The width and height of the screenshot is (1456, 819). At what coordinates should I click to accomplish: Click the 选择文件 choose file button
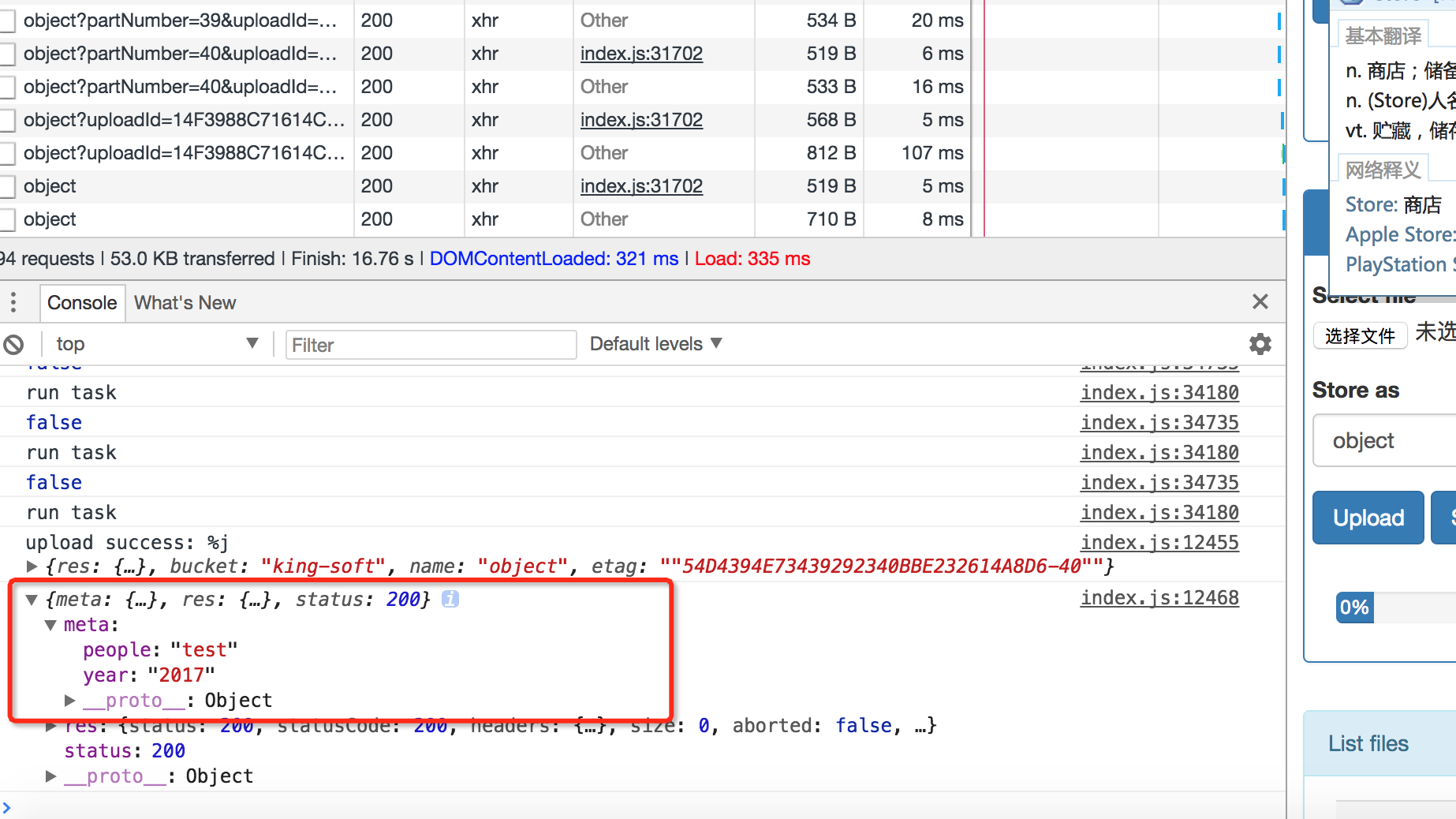(x=1360, y=335)
